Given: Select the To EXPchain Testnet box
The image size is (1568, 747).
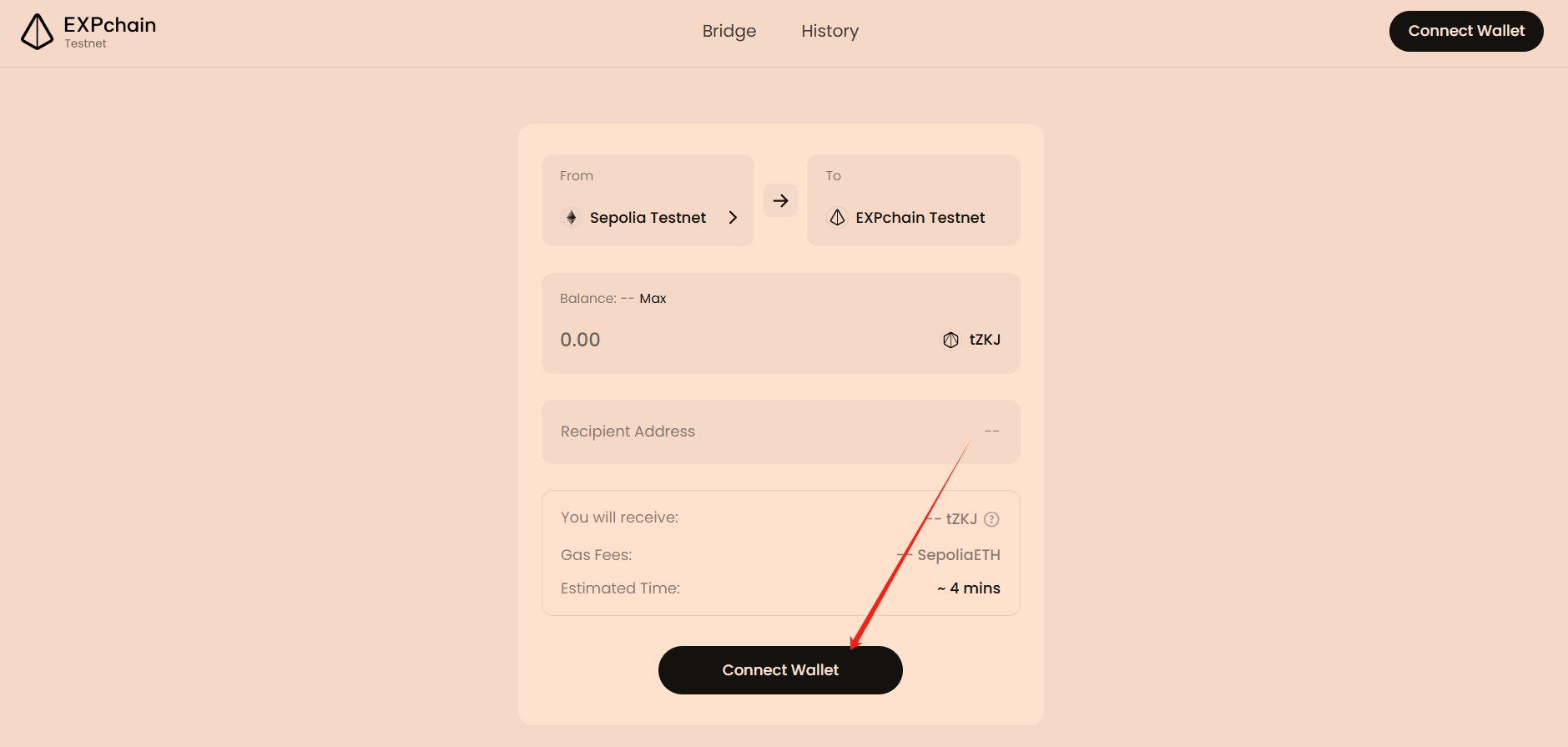Looking at the screenshot, I should [914, 200].
